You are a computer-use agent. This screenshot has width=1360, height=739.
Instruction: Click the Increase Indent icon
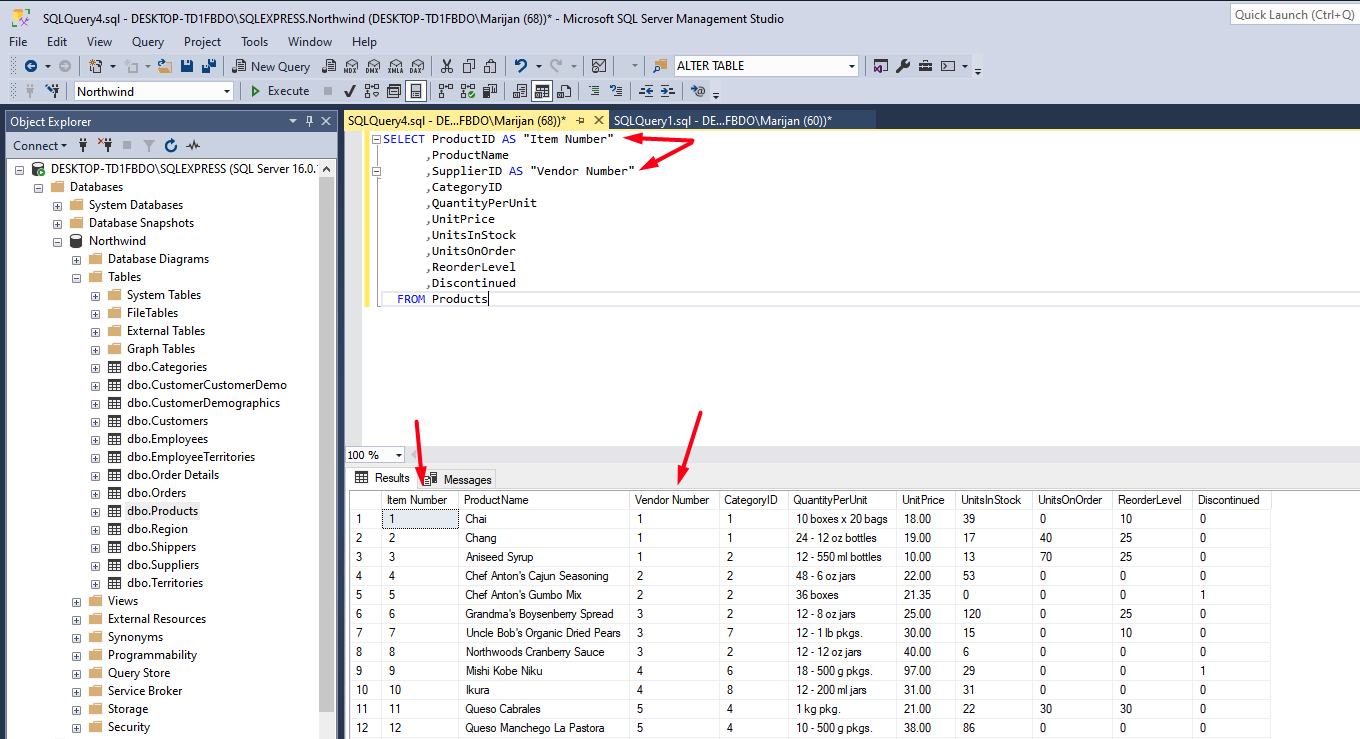tap(667, 91)
